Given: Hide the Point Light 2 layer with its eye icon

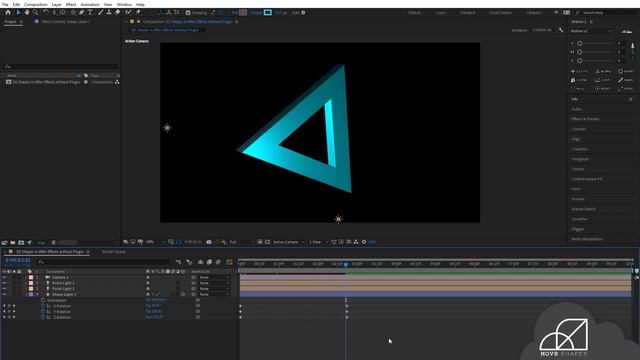Looking at the screenshot, I should 4,283.
